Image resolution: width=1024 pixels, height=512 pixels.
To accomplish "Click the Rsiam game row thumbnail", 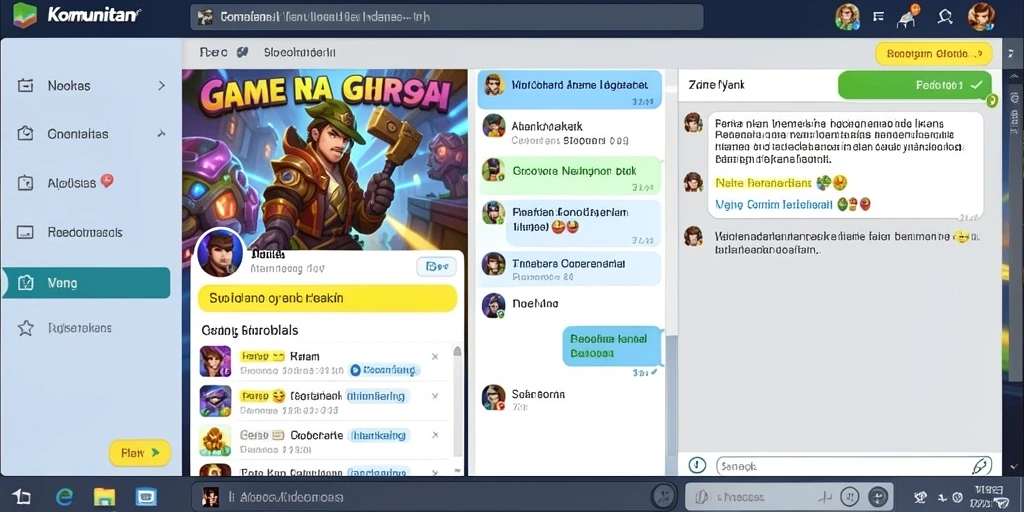I will (215, 362).
